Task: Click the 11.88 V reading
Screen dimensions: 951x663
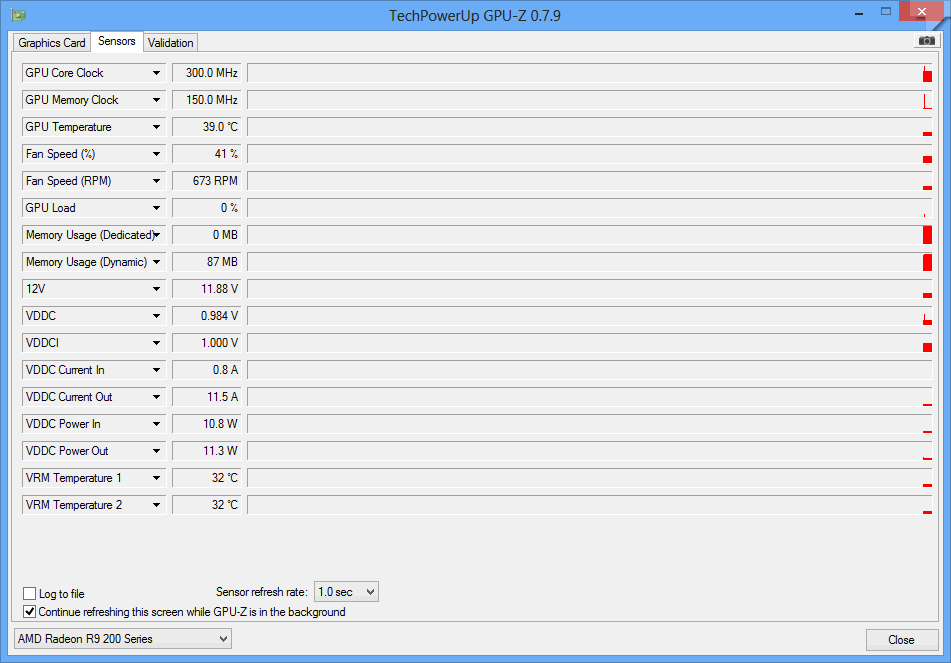Action: click(207, 289)
